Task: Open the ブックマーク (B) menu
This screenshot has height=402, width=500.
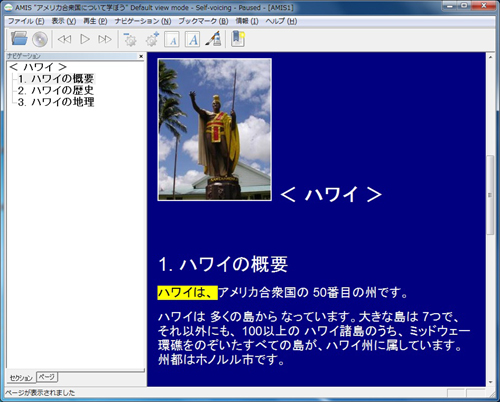Action: 203,21
